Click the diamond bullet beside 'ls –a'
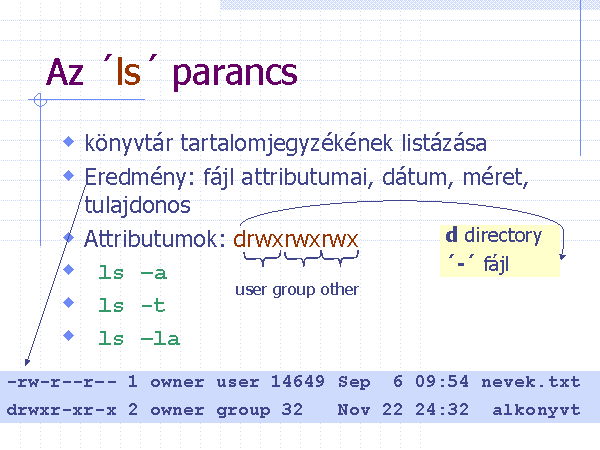Screen dimensions: 600x450 tap(68, 270)
